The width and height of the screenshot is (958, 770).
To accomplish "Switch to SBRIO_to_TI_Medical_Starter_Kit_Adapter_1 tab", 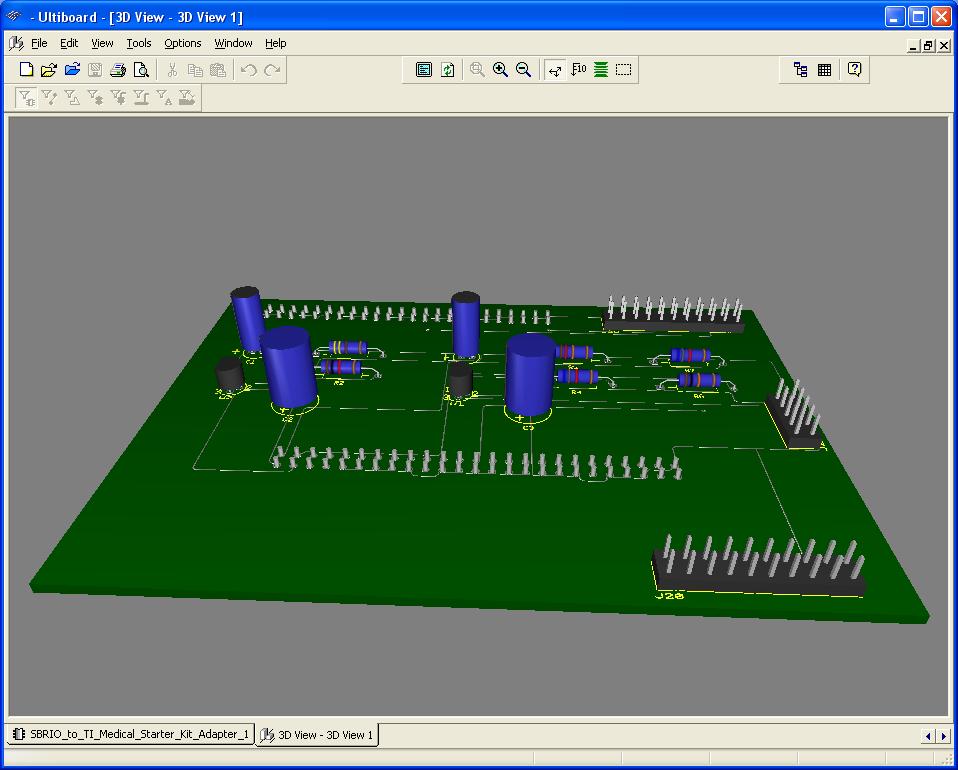I will coord(130,734).
